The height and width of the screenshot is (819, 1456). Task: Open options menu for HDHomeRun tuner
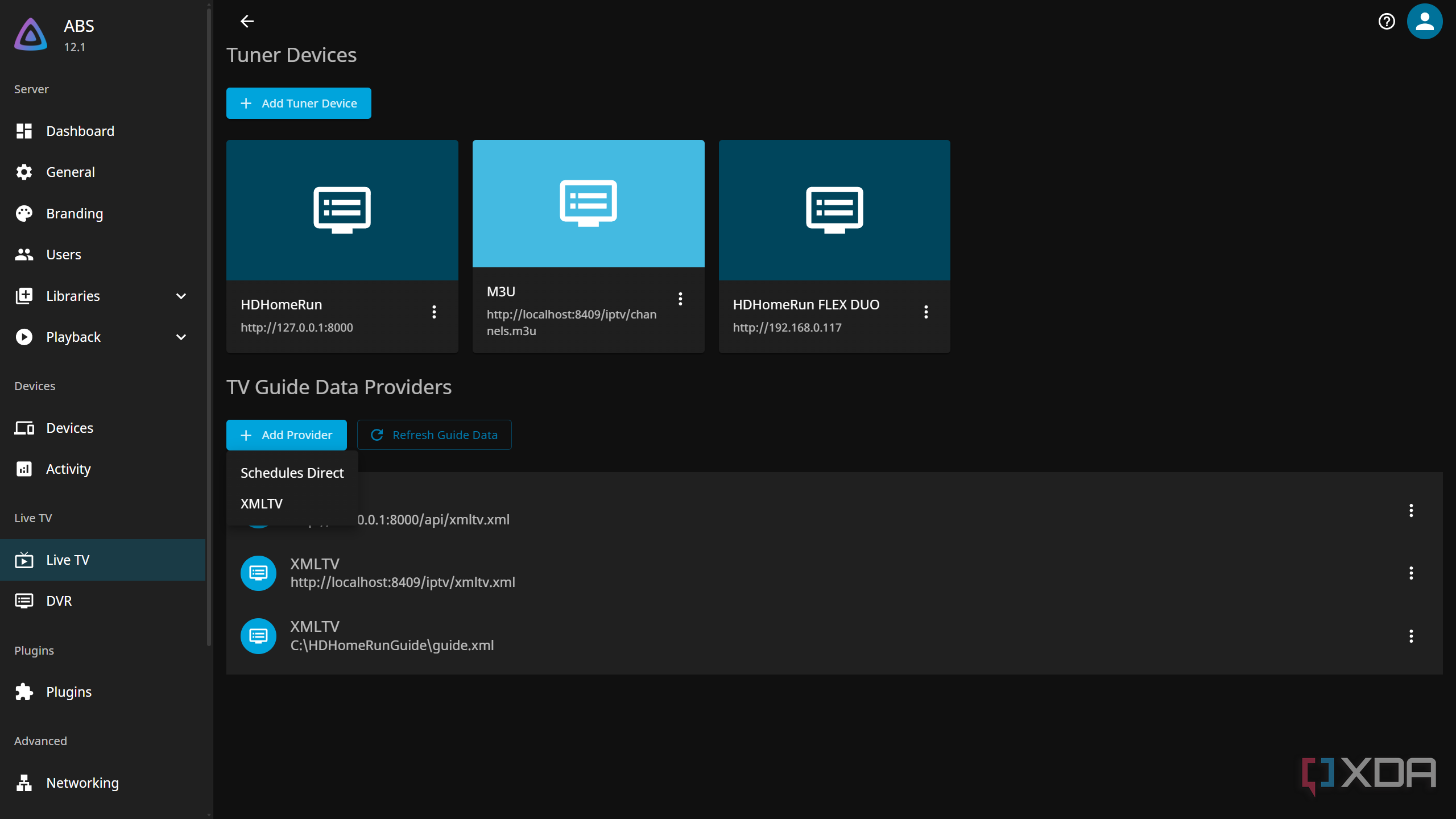(x=434, y=312)
